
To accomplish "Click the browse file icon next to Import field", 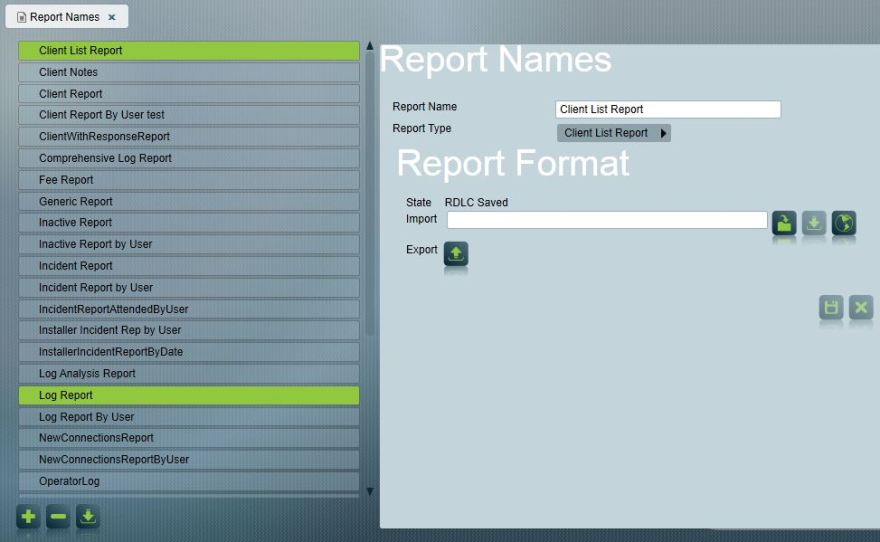I will 784,223.
